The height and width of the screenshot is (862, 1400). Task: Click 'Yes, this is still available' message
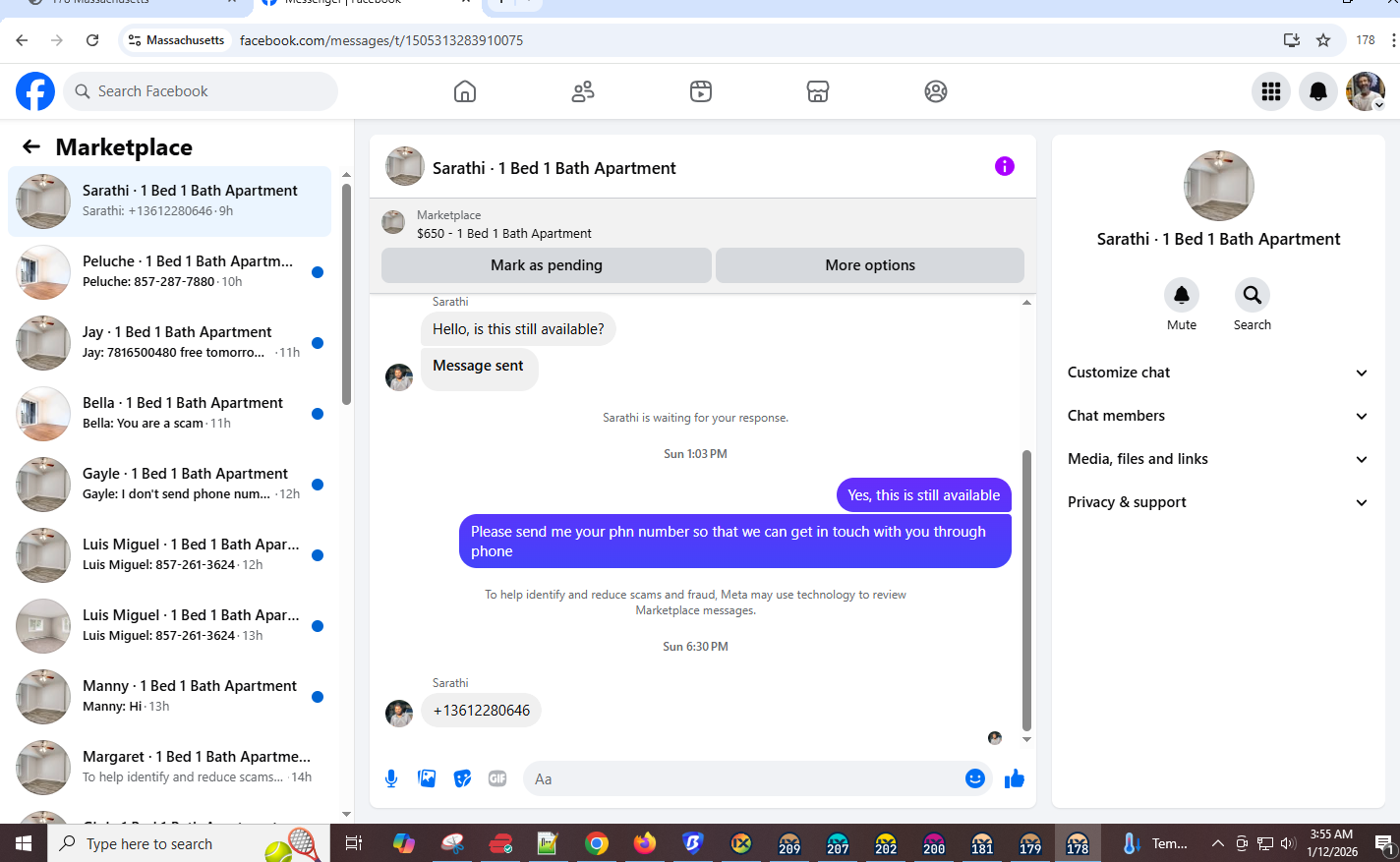pyautogui.click(x=924, y=495)
